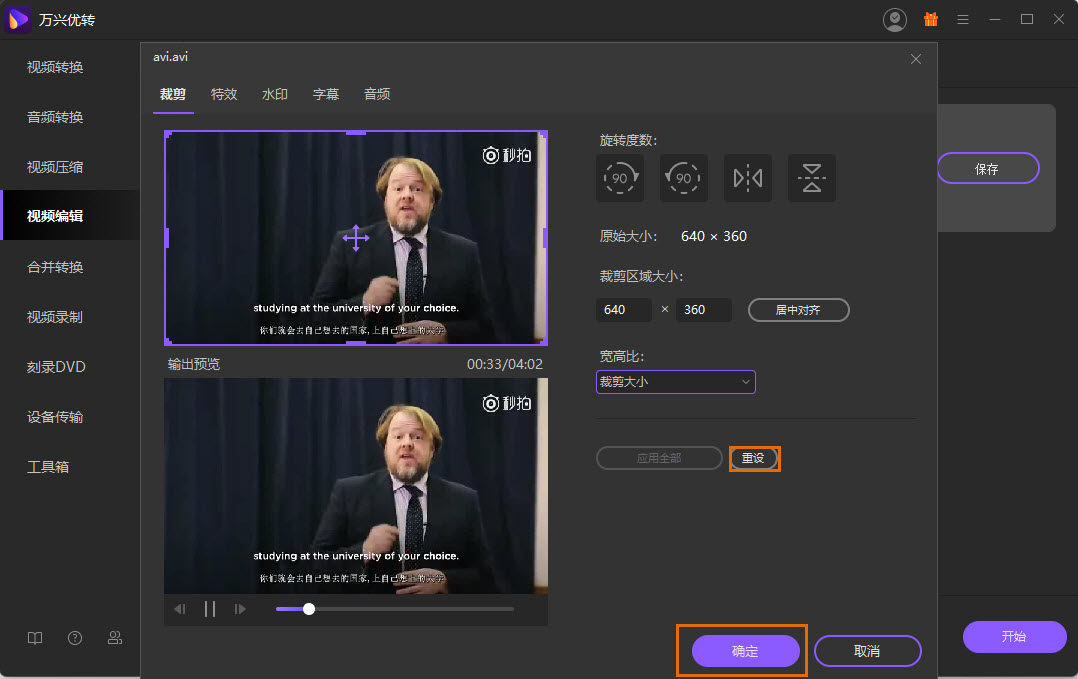Image resolution: width=1078 pixels, height=679 pixels.
Task: Open the 字幕 tab
Action: tap(326, 94)
